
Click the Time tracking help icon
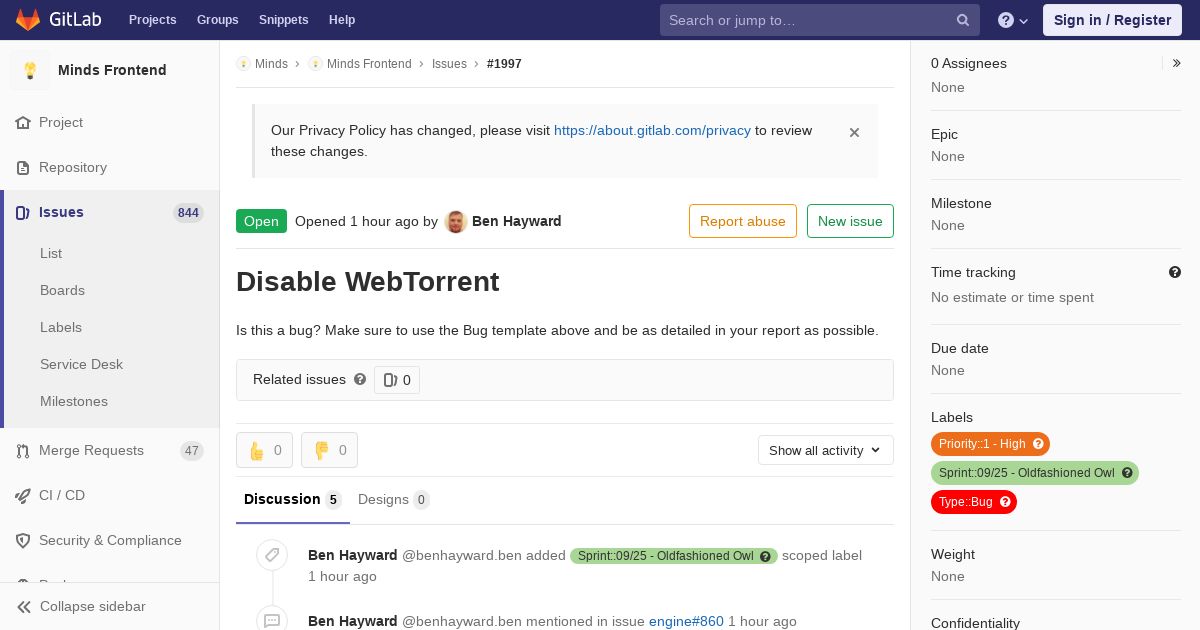(1175, 272)
